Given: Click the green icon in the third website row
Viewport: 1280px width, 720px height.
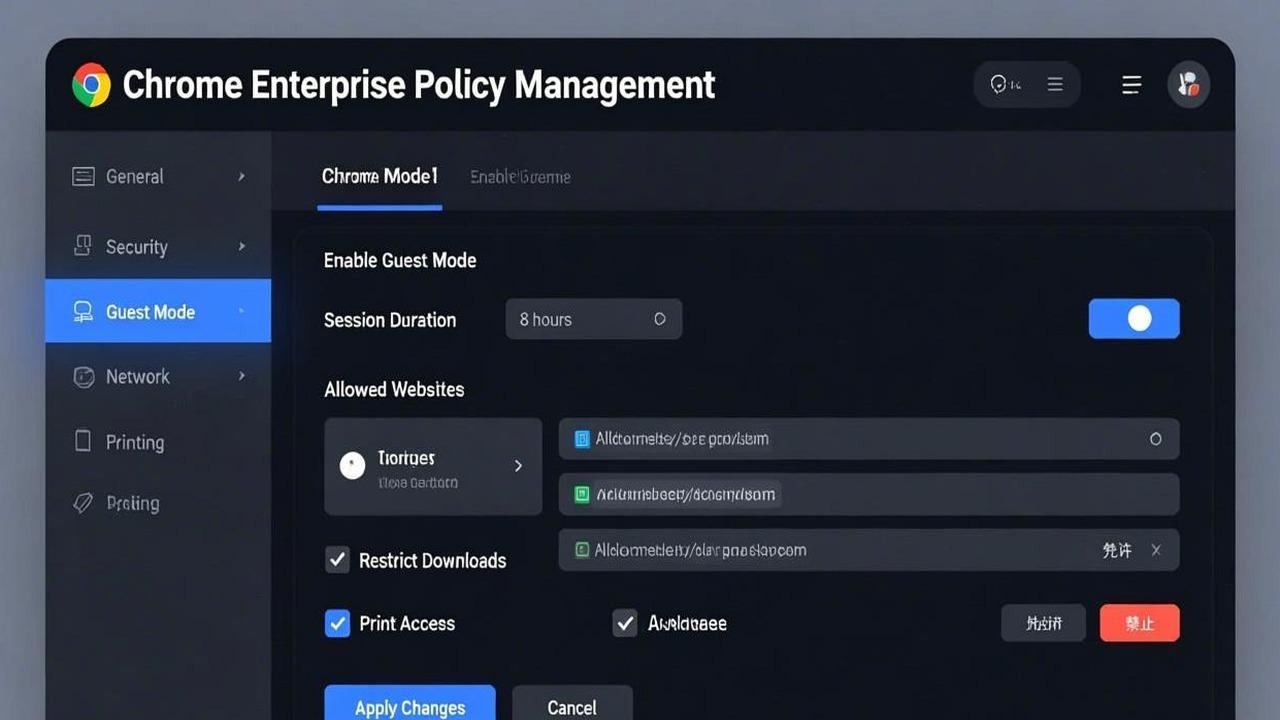Looking at the screenshot, I should (x=582, y=550).
